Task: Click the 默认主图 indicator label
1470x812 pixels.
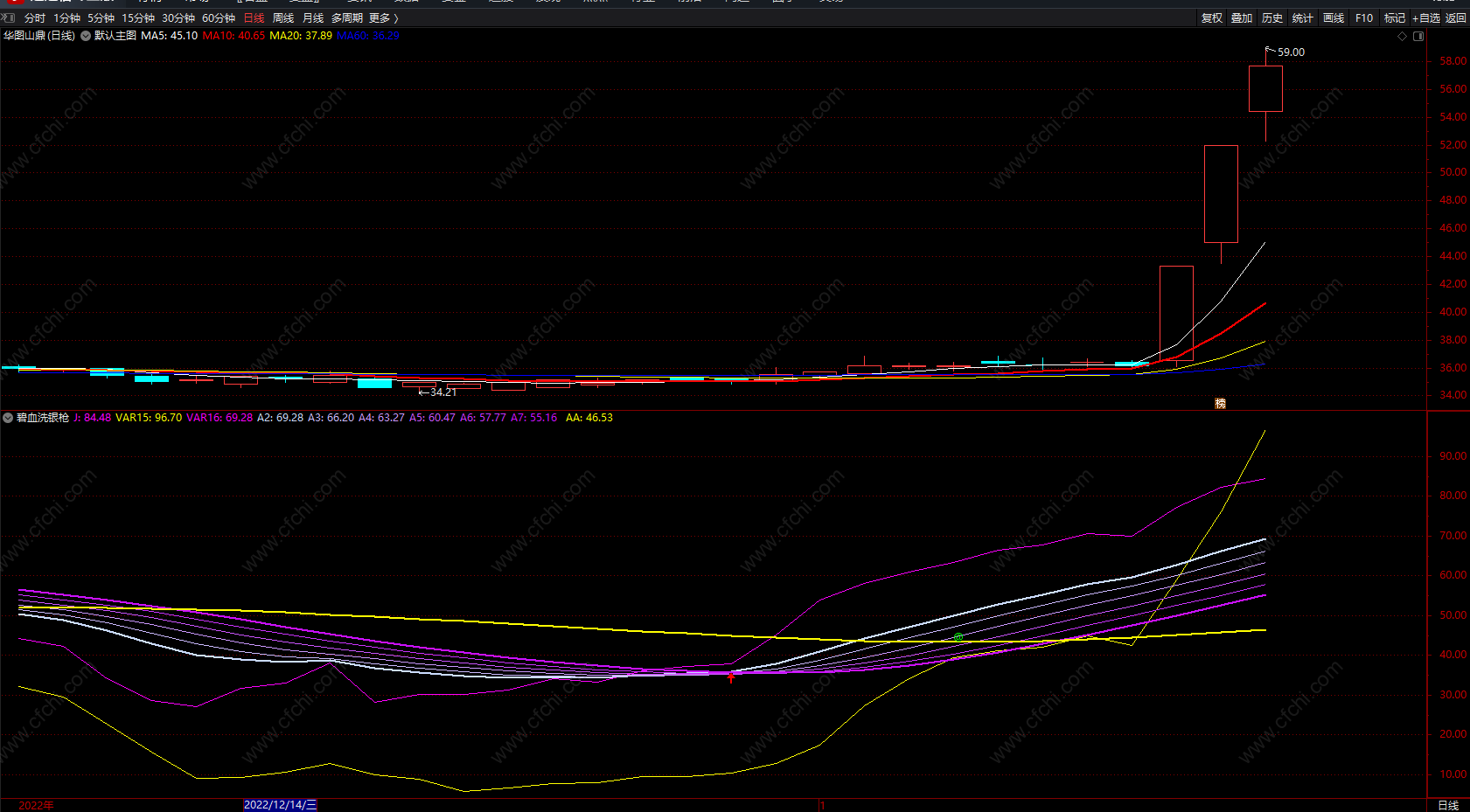Action: 115,36
